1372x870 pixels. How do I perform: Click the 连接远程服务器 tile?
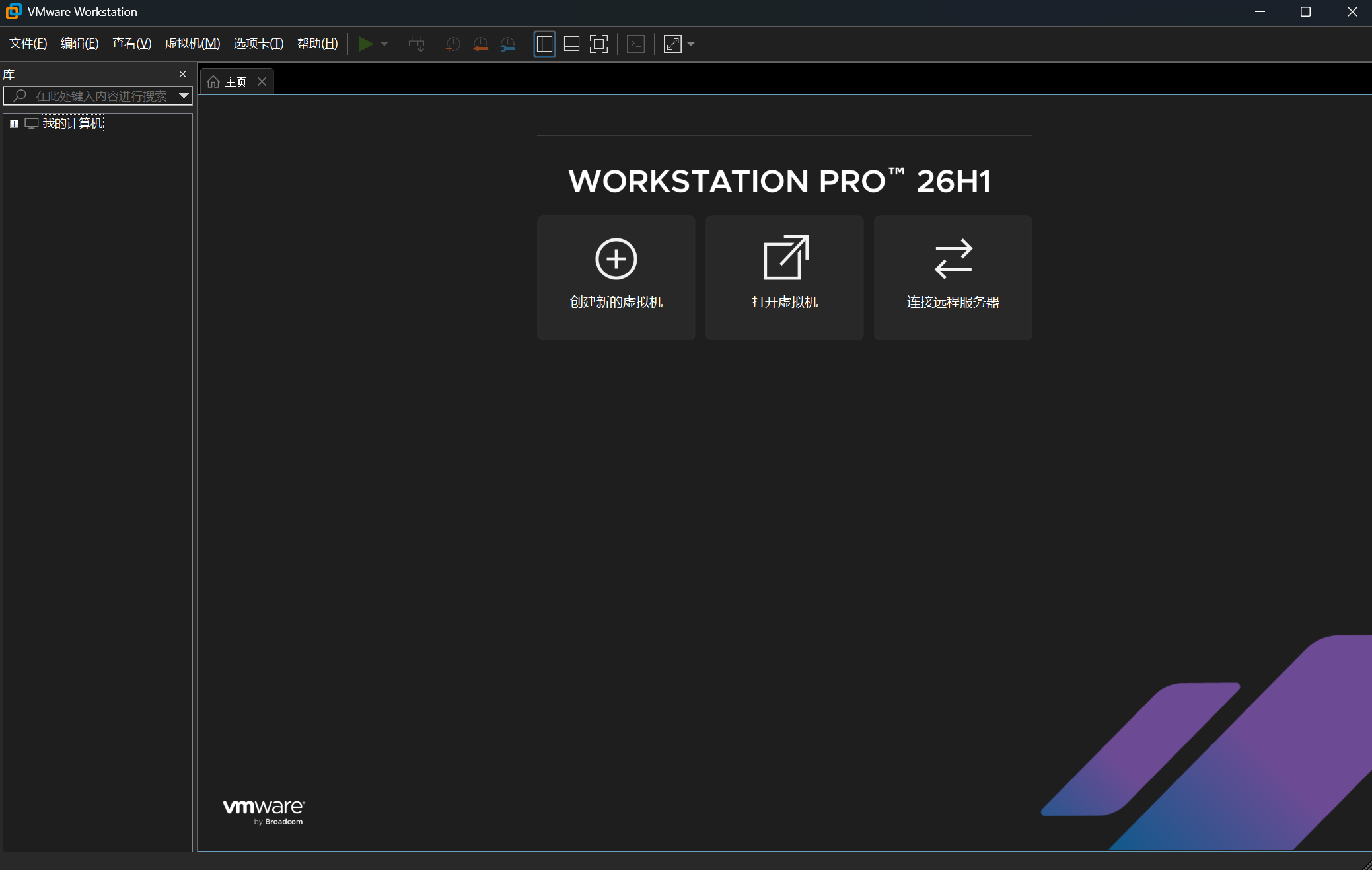tap(953, 277)
